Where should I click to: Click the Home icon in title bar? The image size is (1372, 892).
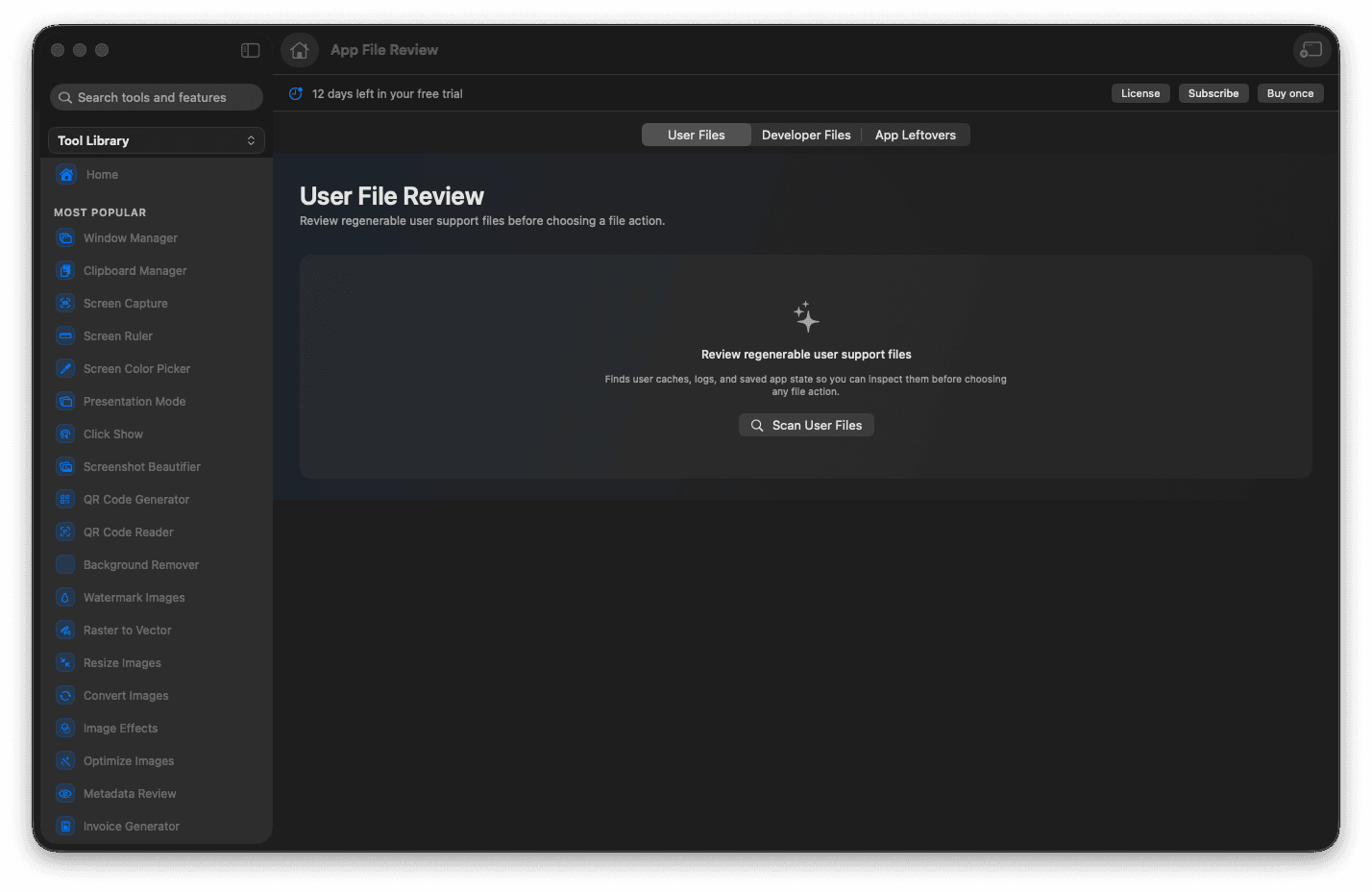coord(300,50)
